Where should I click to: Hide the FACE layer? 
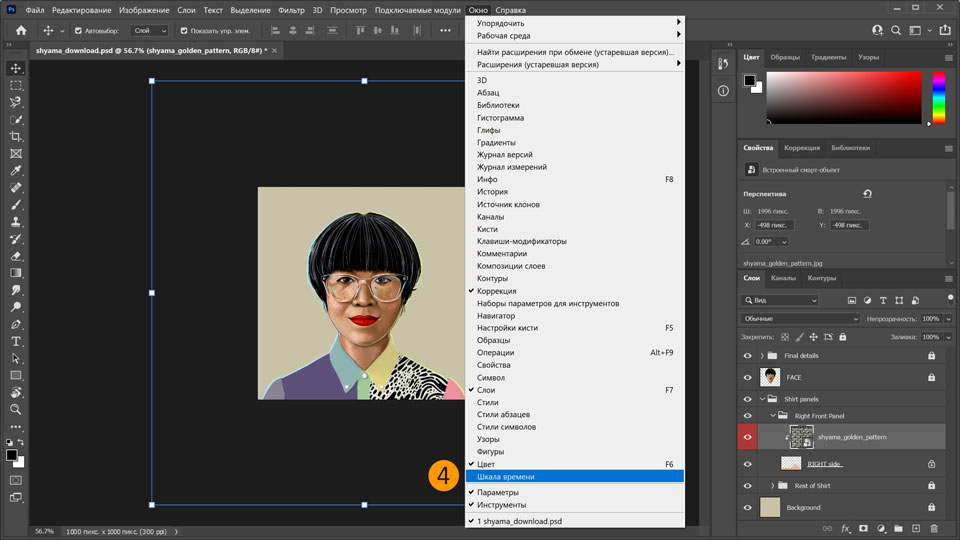pyautogui.click(x=748, y=377)
